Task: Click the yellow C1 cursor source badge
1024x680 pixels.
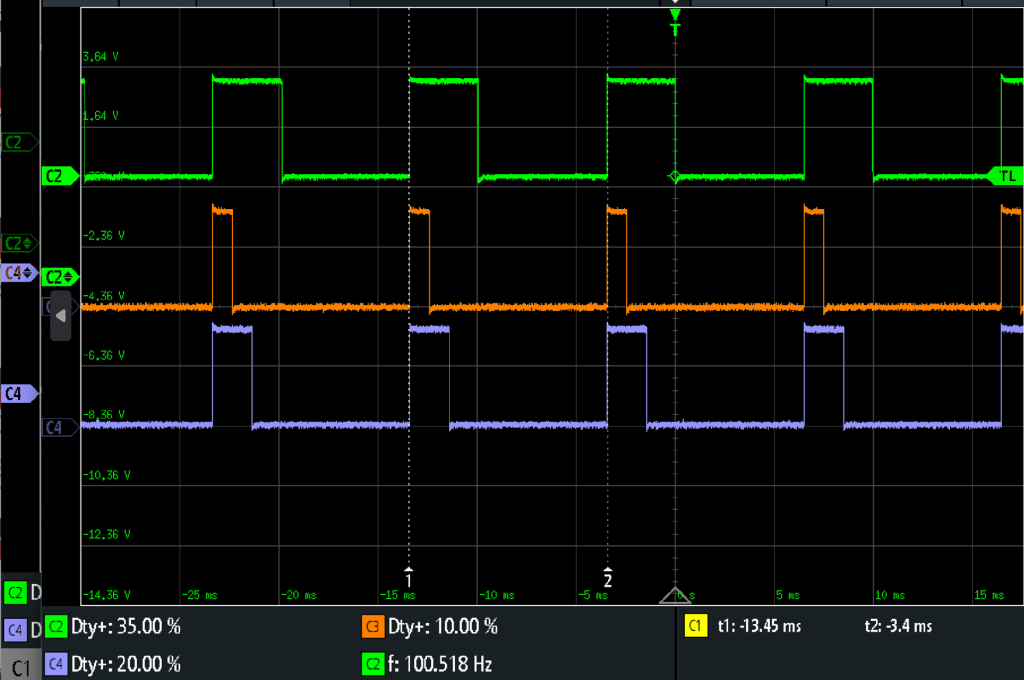Action: coord(693,627)
